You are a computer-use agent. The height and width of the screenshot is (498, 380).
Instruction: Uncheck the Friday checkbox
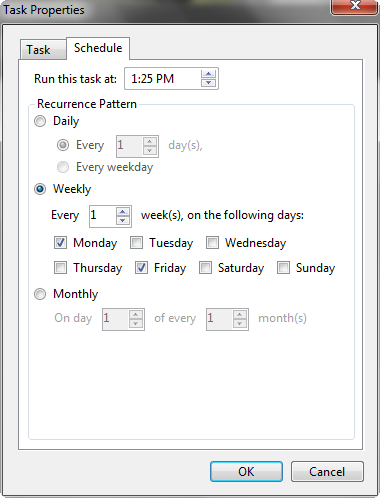point(141,268)
